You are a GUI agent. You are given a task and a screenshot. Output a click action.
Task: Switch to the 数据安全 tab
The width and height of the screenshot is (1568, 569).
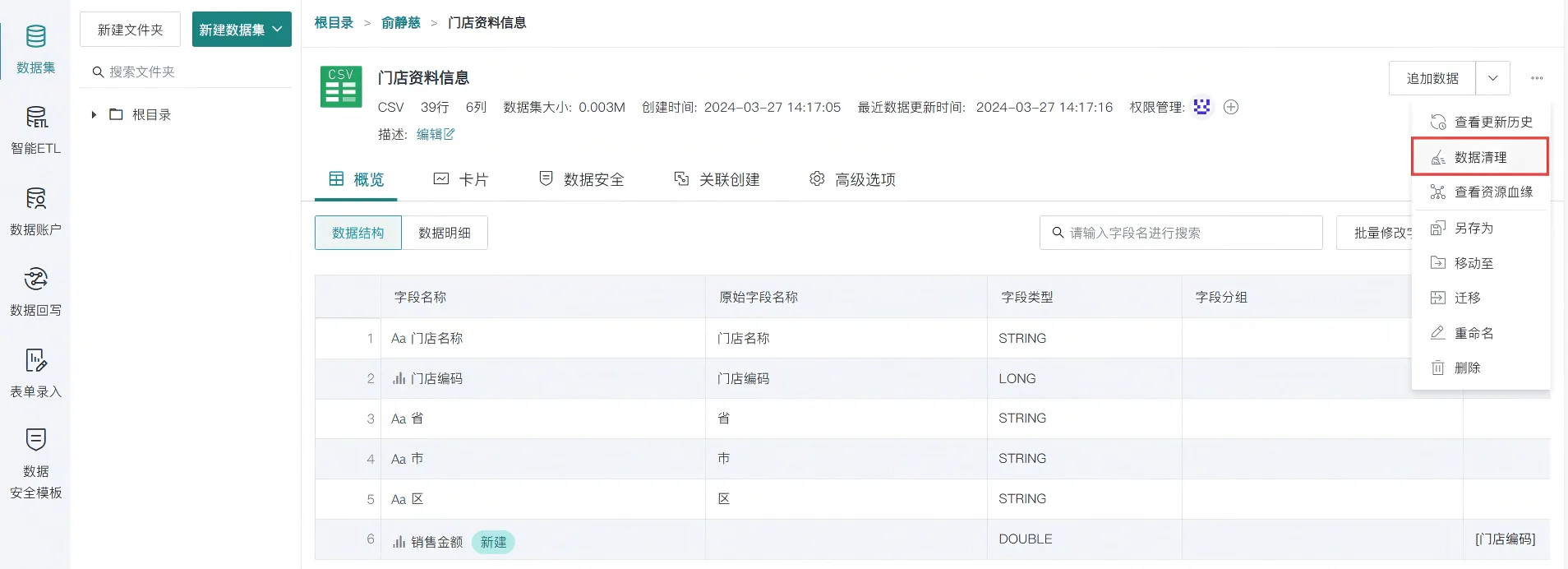[581, 179]
